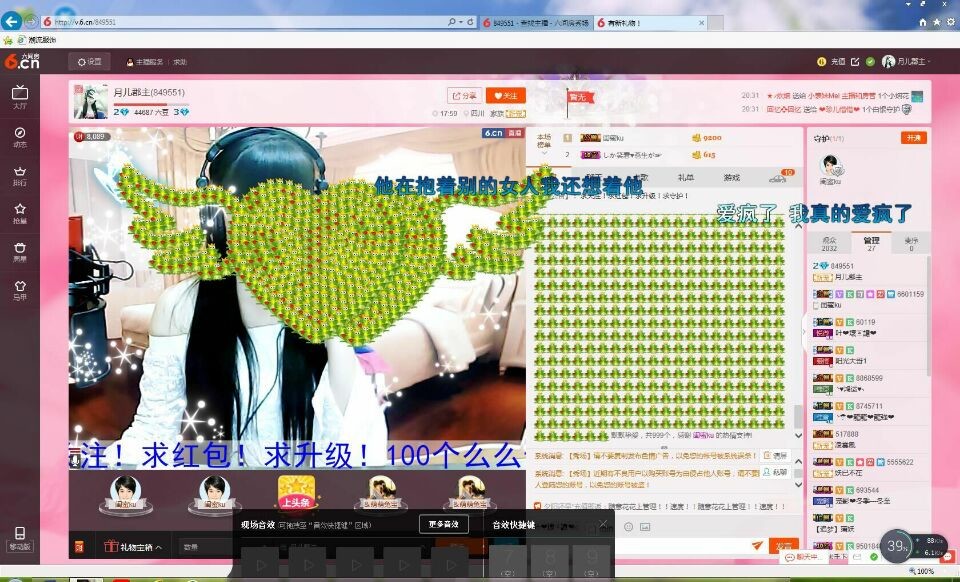
Task: Click the 聊天中 chat status button
Action: (803, 557)
